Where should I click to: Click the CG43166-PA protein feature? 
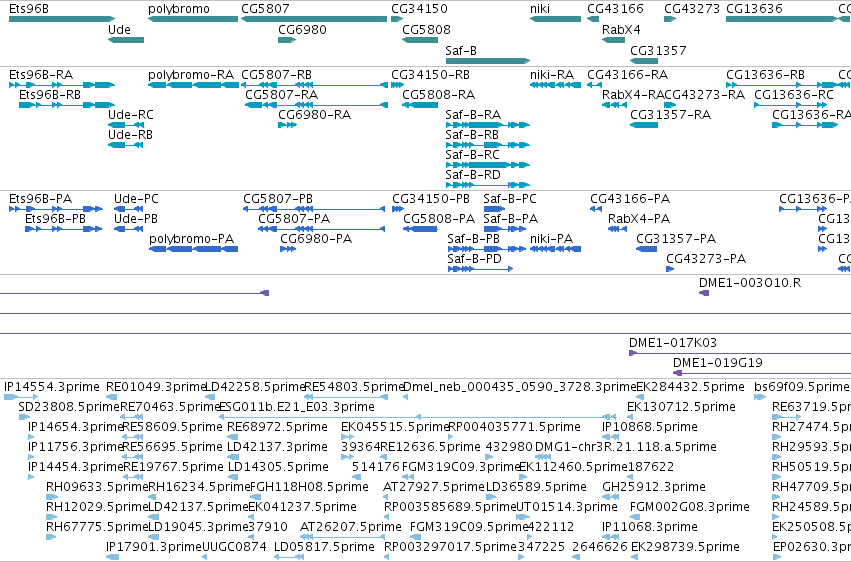pos(596,209)
